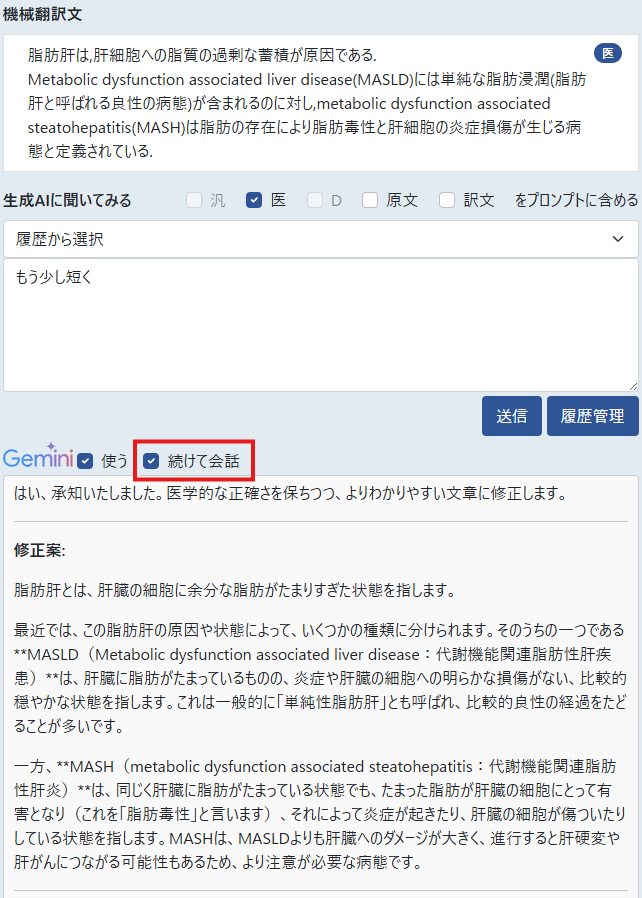Click the 生成AIに聞いてみる label
This screenshot has height=898, width=642.
pos(67,200)
